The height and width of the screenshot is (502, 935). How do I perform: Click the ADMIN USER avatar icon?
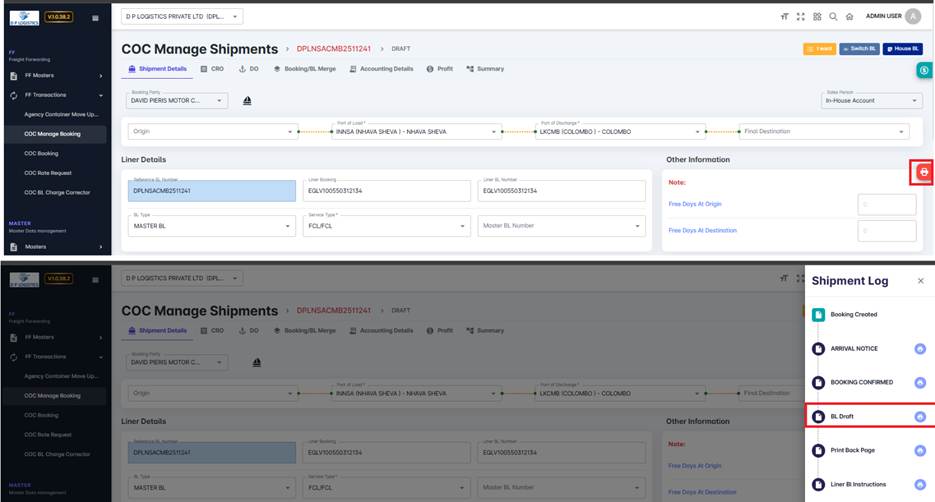(x=914, y=16)
